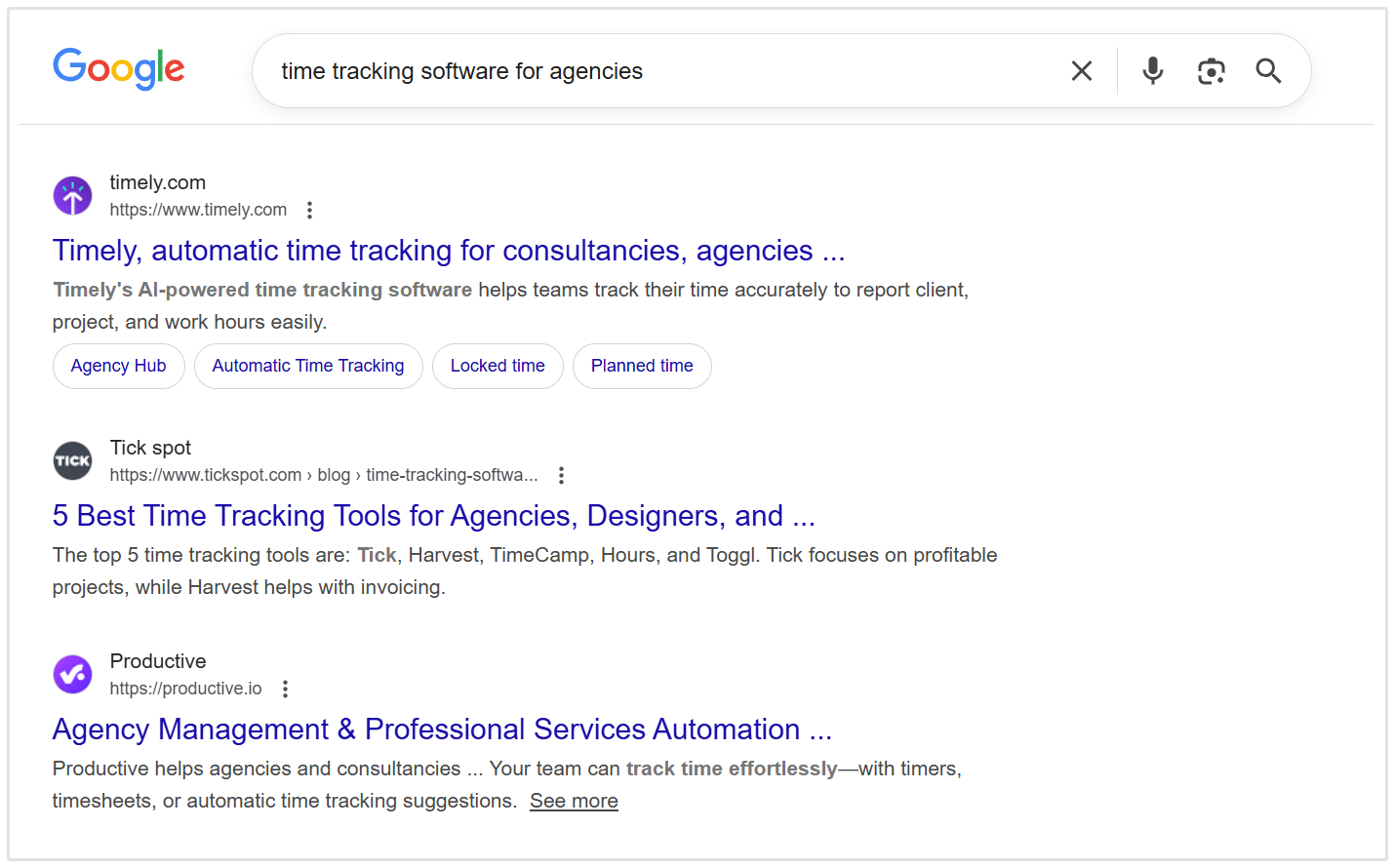
Task: Open the three-dot menu for the Timely result
Action: click(x=309, y=209)
